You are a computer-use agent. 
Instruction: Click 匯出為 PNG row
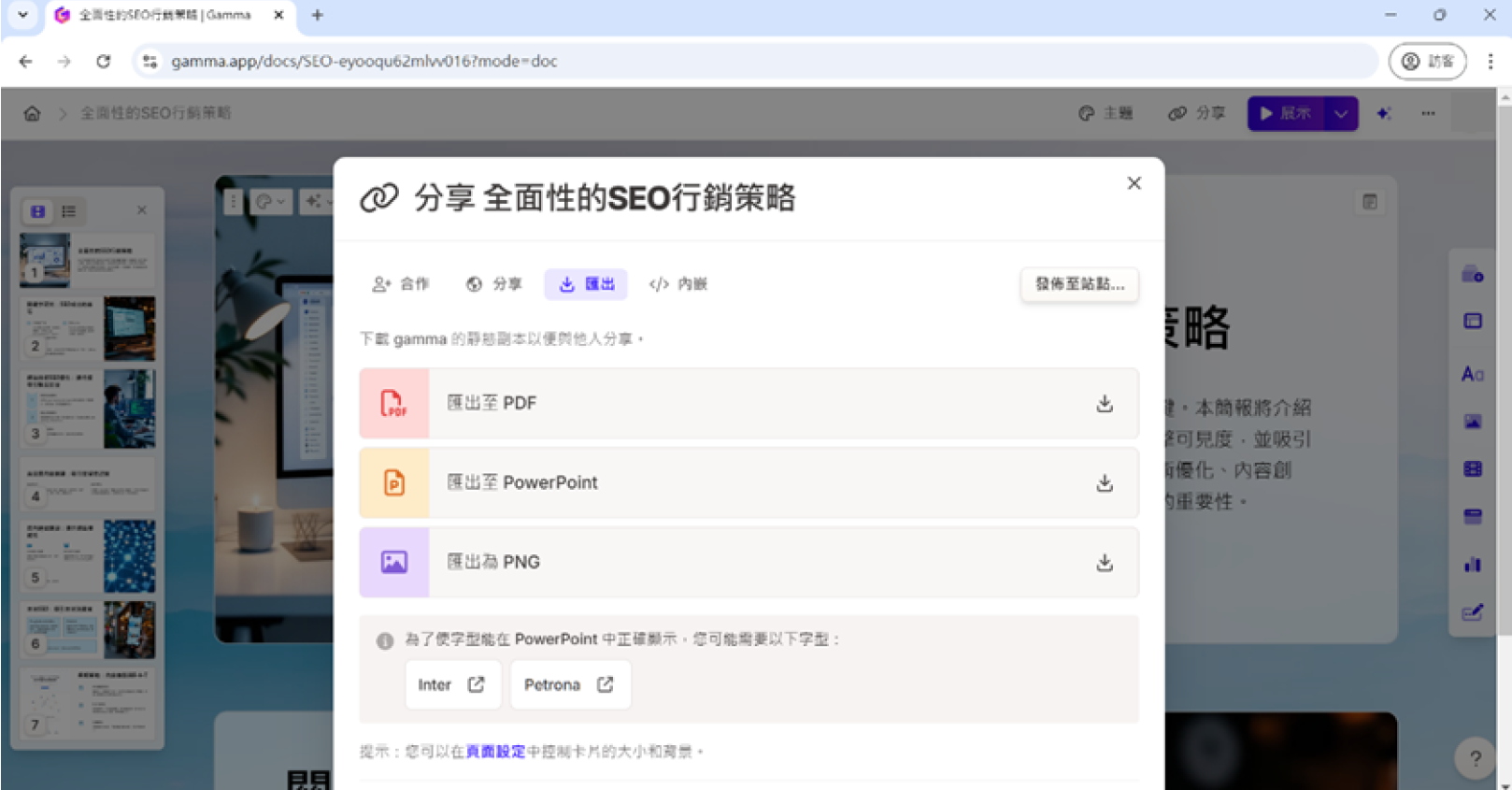click(x=749, y=562)
